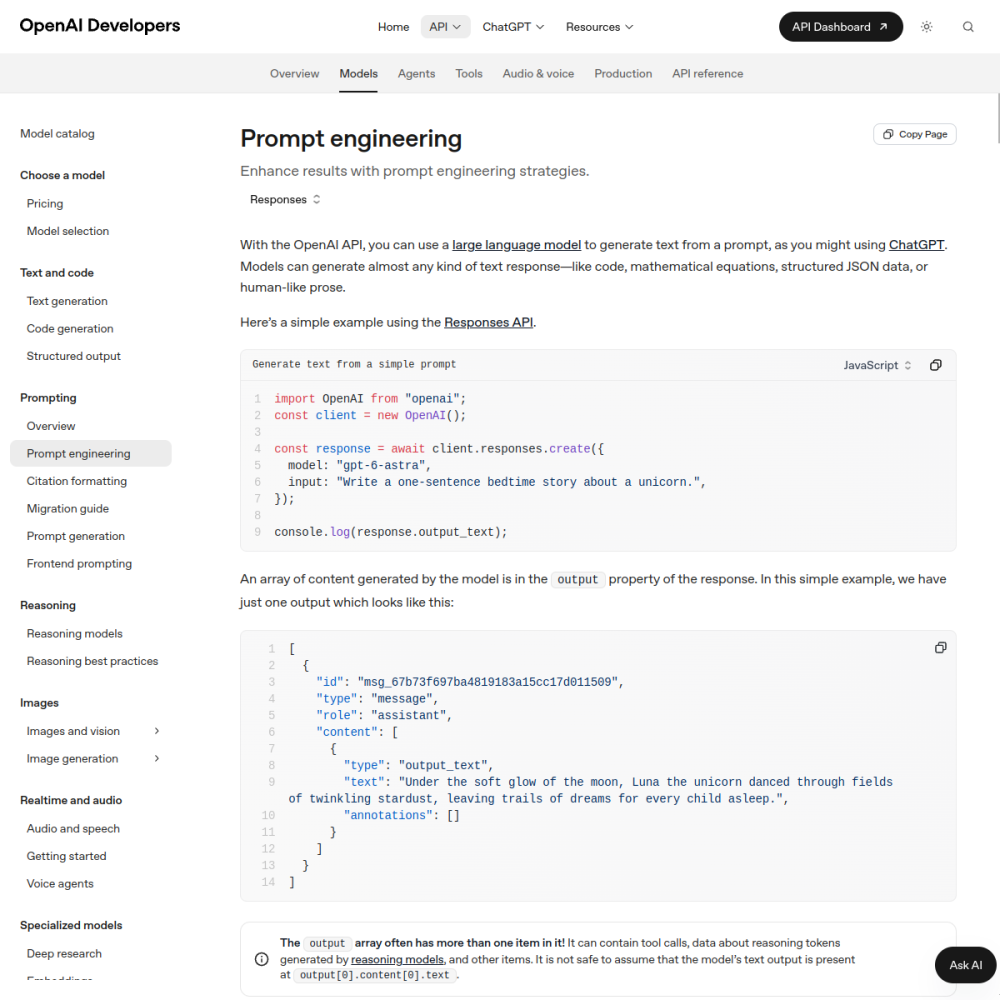Open Text generation in the sidebar
This screenshot has height=1000, width=1000.
pyautogui.click(x=67, y=301)
